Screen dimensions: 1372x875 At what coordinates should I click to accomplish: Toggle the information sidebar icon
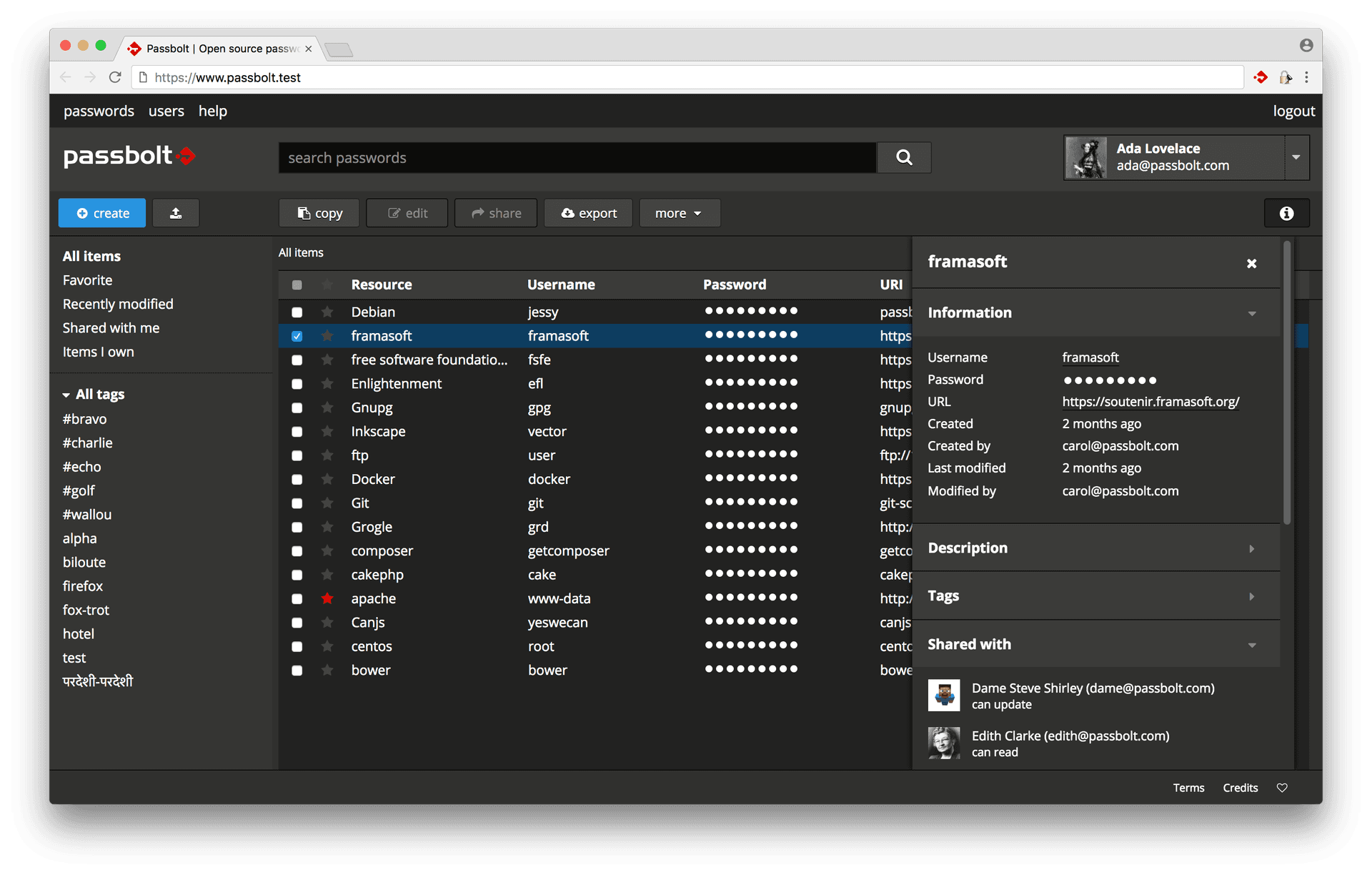point(1286,213)
